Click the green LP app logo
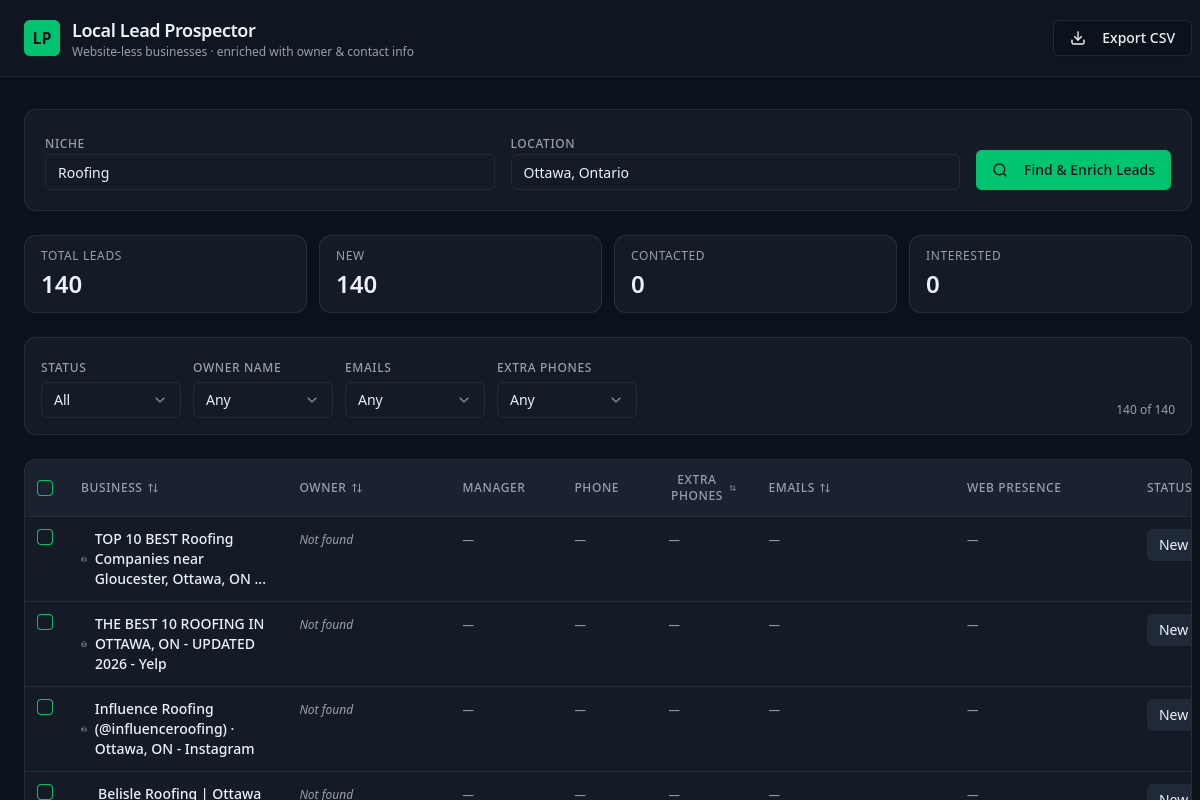 42,38
